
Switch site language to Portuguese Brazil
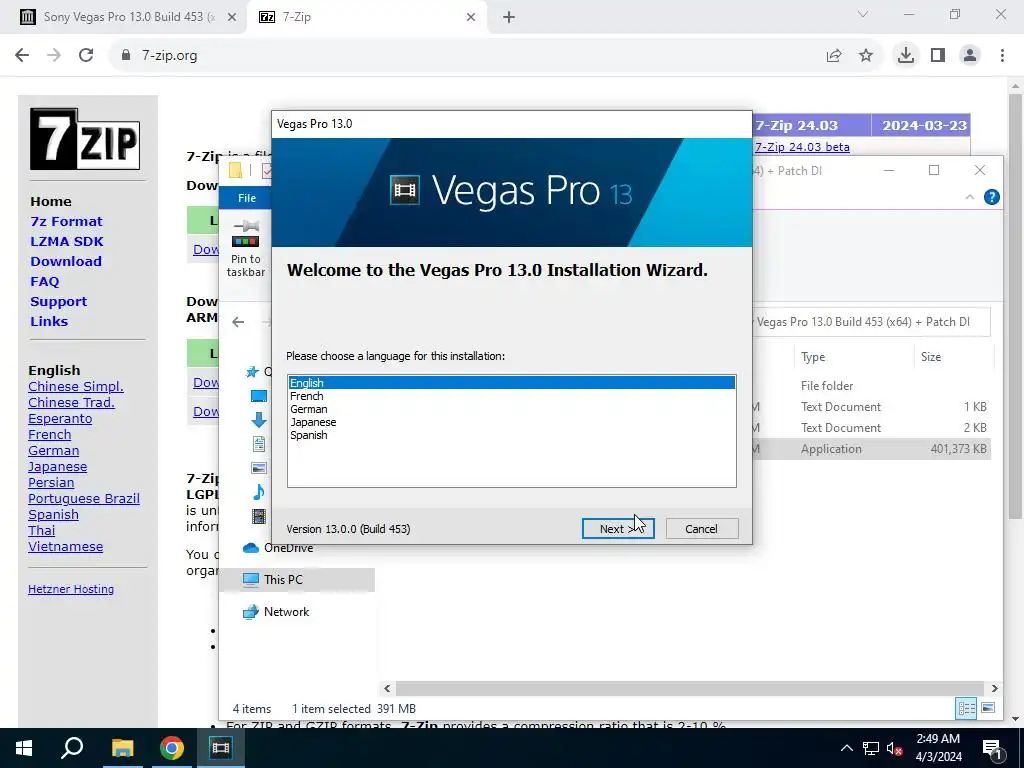tap(84, 498)
